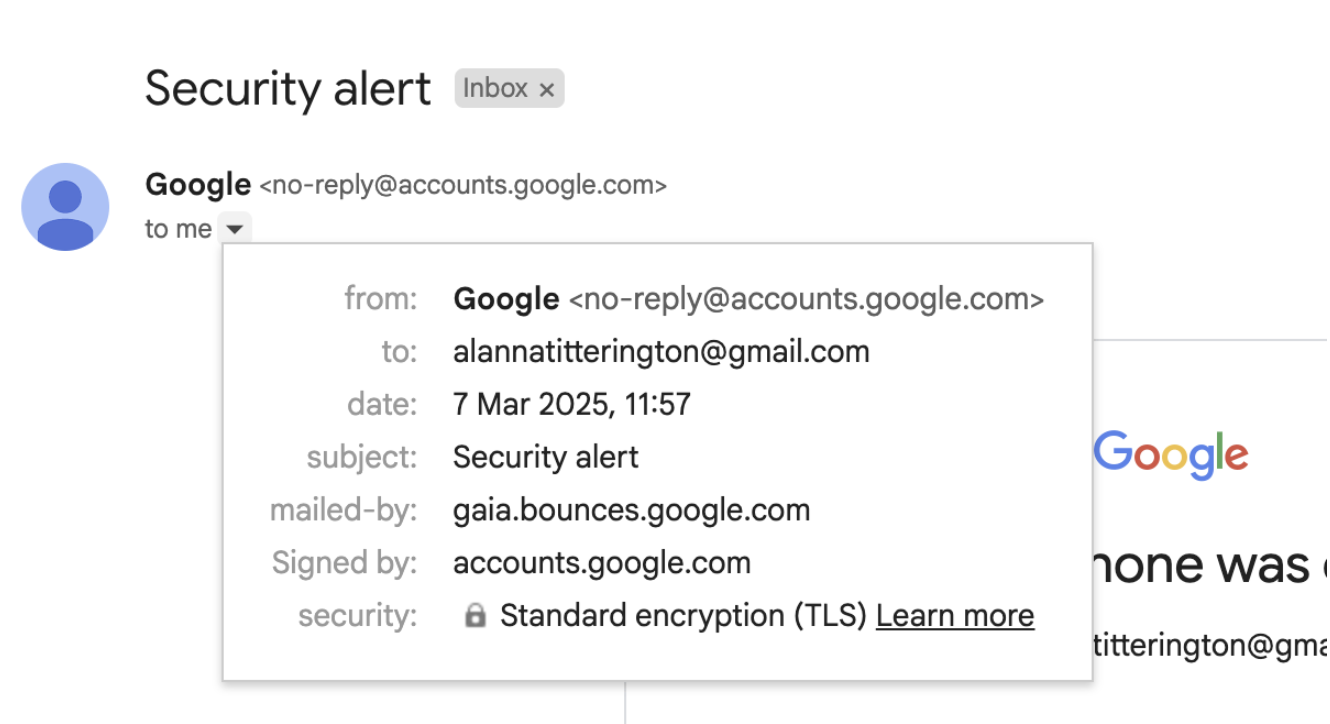Collapse details with the arrow beside "to me"
The height and width of the screenshot is (724, 1330).
pyautogui.click(x=234, y=229)
